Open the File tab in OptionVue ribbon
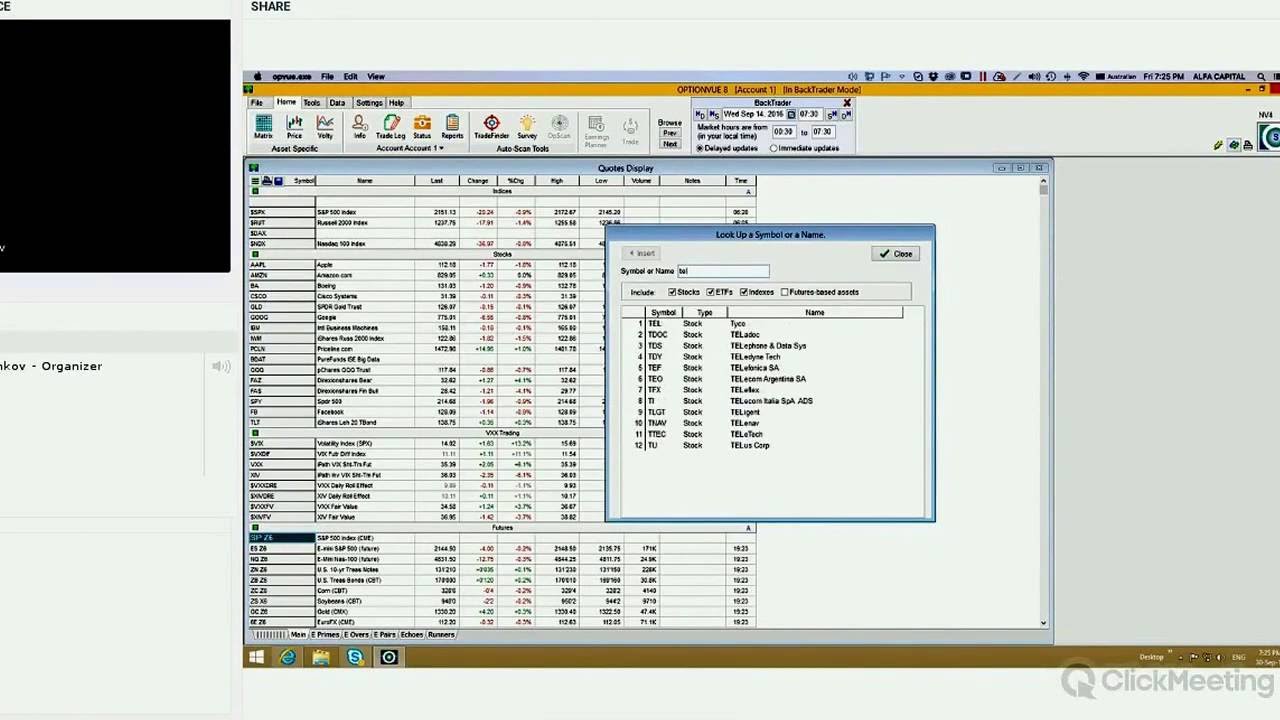 (x=257, y=102)
